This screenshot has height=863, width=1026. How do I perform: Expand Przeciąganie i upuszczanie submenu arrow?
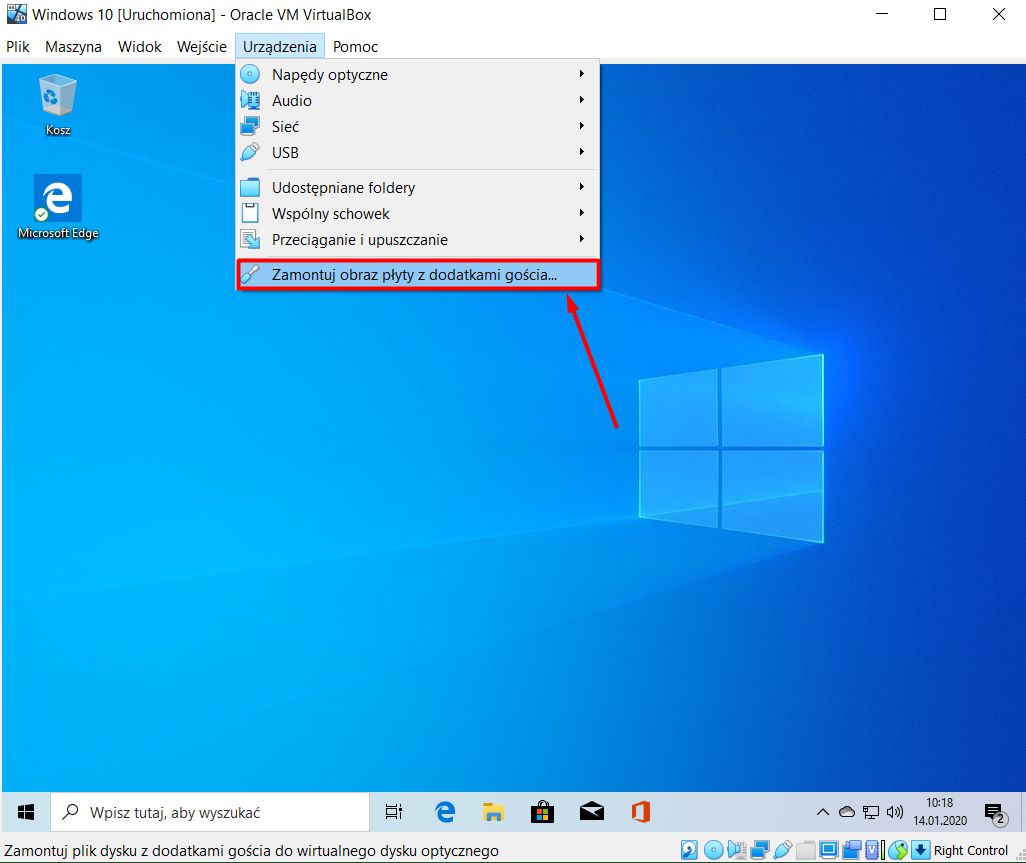point(581,239)
